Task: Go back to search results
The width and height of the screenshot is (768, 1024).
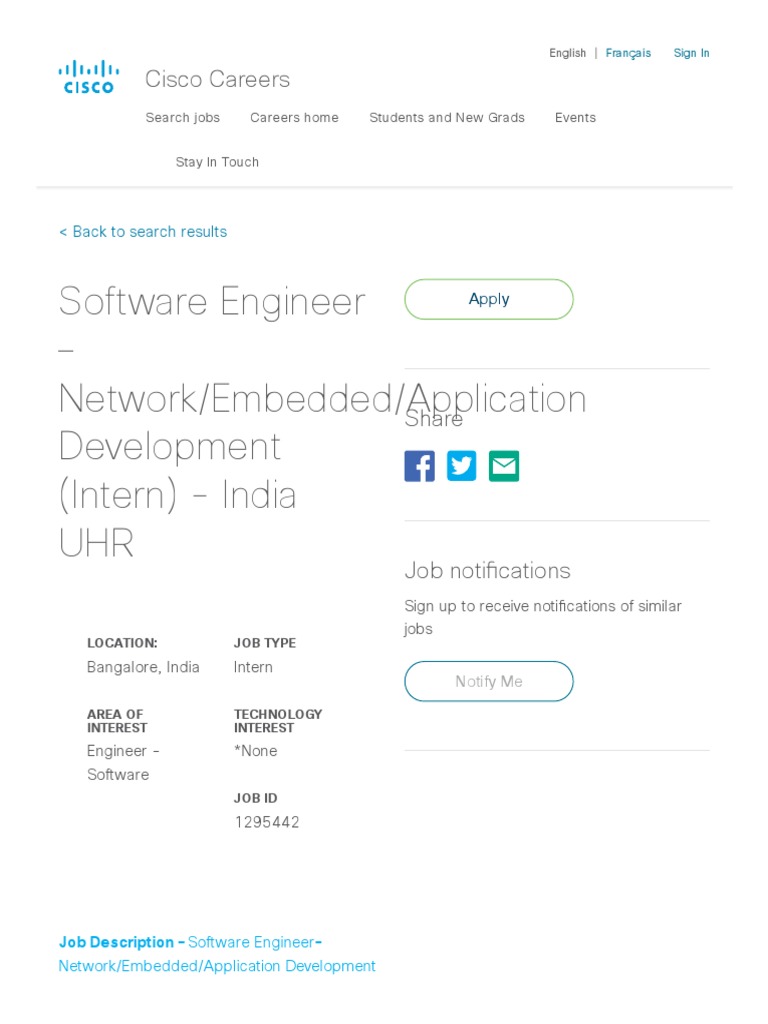Action: (x=143, y=232)
